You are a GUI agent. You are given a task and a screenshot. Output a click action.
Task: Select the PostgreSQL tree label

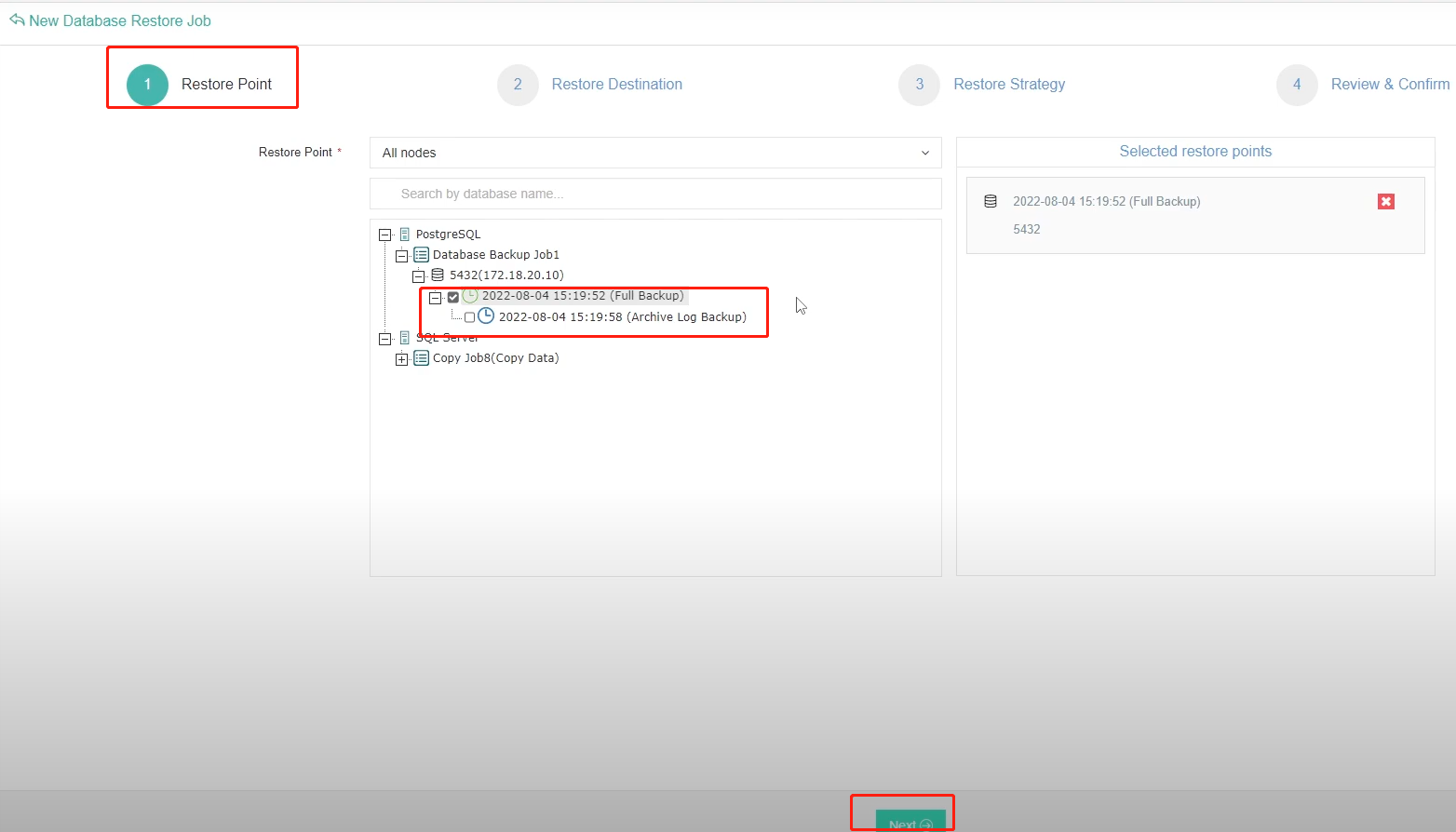pos(448,235)
